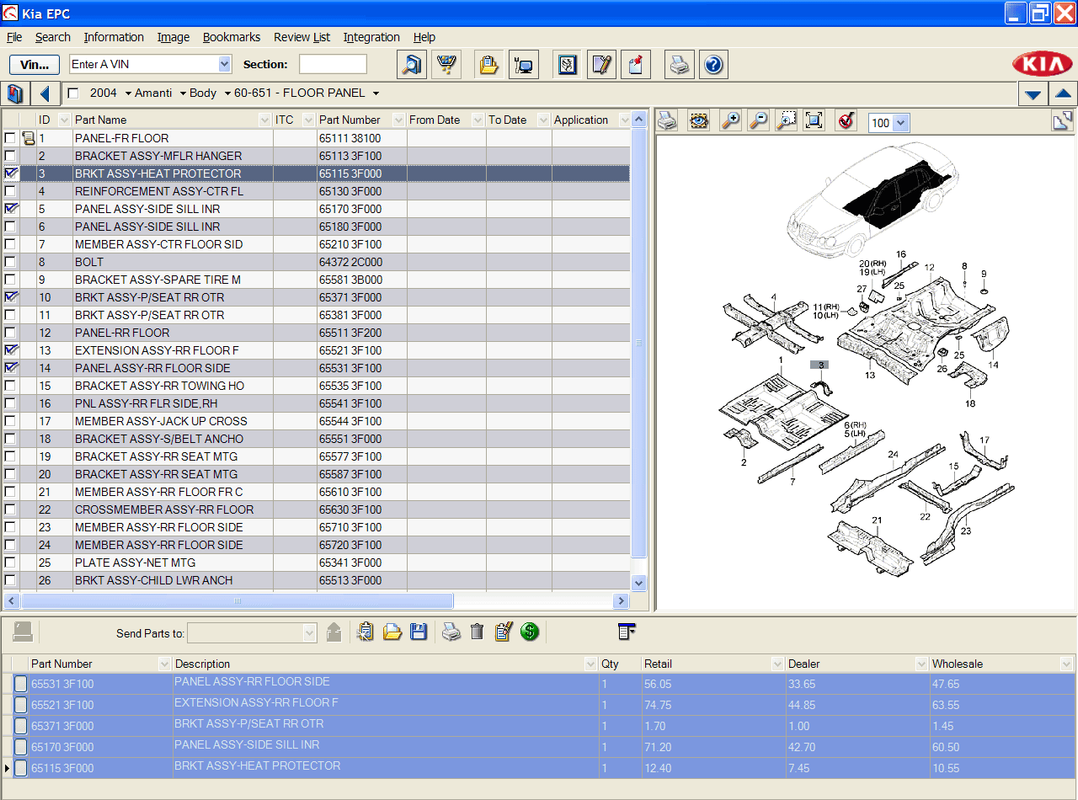Screen dimensions: 1078x800
Task: Open the Integration menu
Action: tap(371, 37)
